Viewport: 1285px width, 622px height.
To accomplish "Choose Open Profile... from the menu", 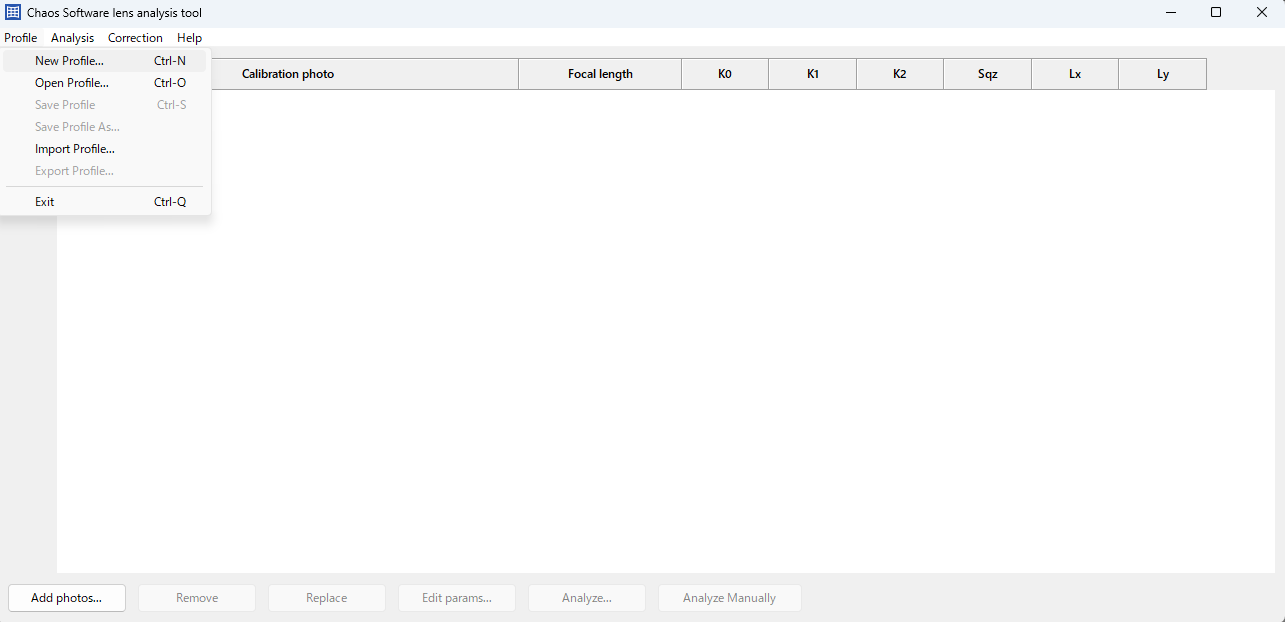I will [x=105, y=83].
